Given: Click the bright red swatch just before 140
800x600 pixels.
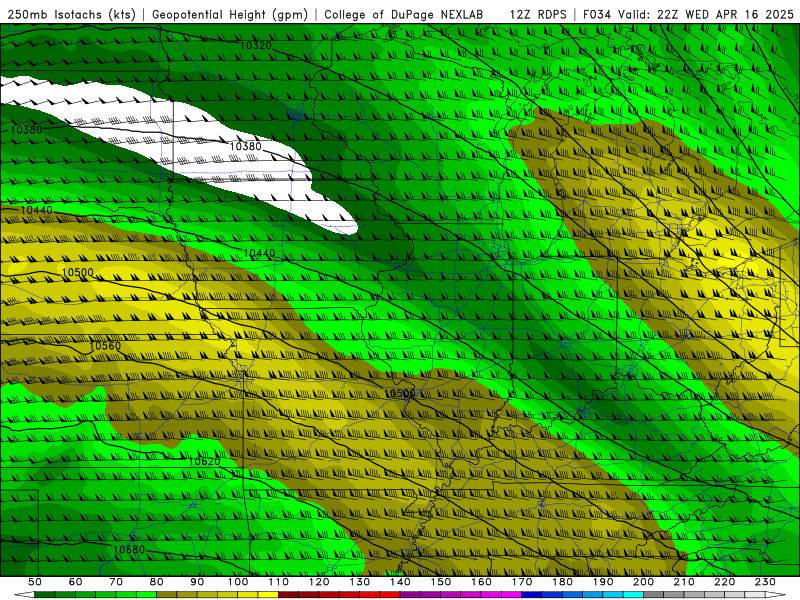Looking at the screenshot, I should click(x=390, y=595).
